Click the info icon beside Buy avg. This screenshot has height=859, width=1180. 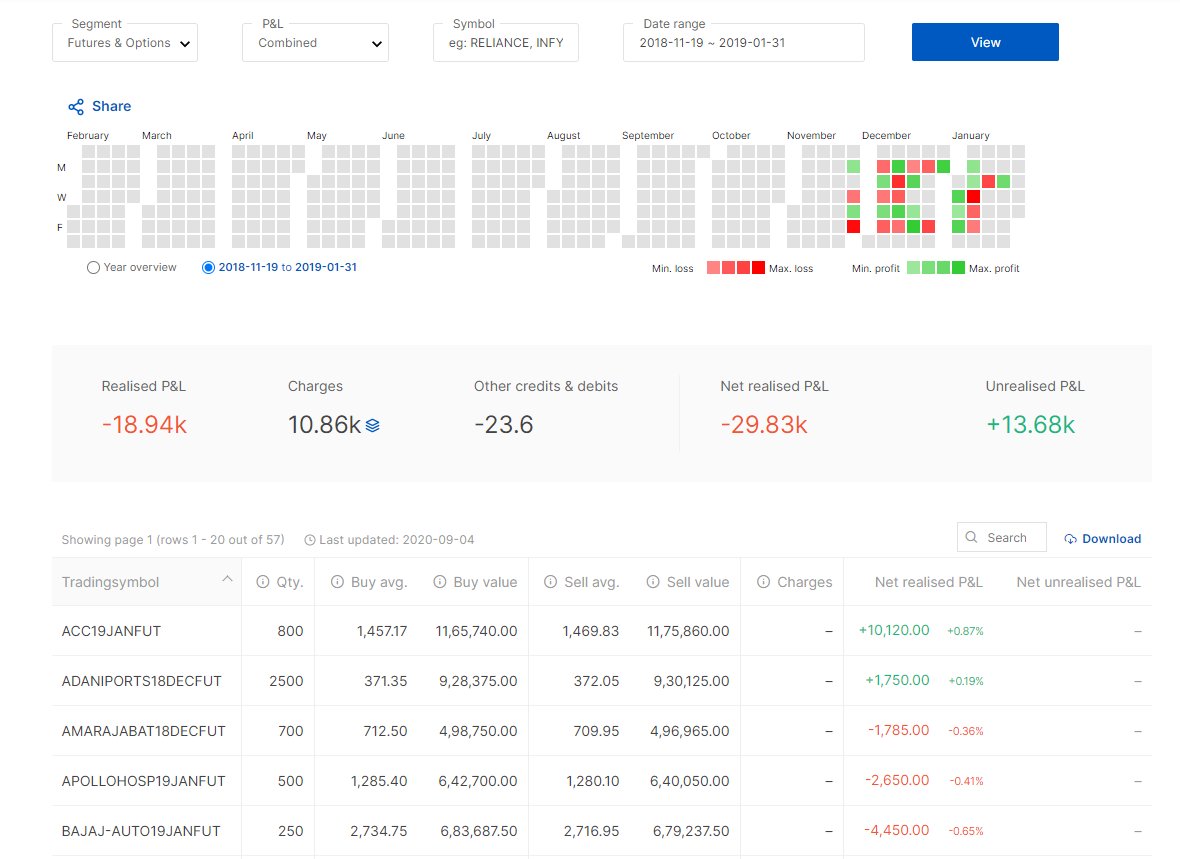point(337,582)
